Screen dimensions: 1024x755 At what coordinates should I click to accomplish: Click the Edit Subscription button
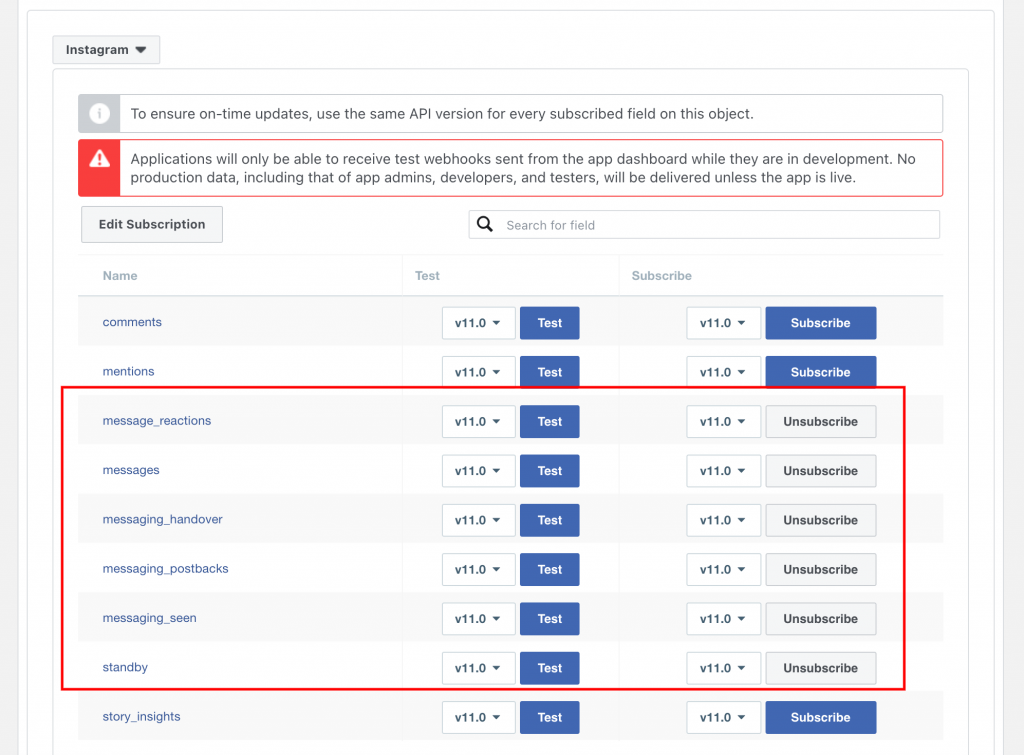click(x=151, y=224)
